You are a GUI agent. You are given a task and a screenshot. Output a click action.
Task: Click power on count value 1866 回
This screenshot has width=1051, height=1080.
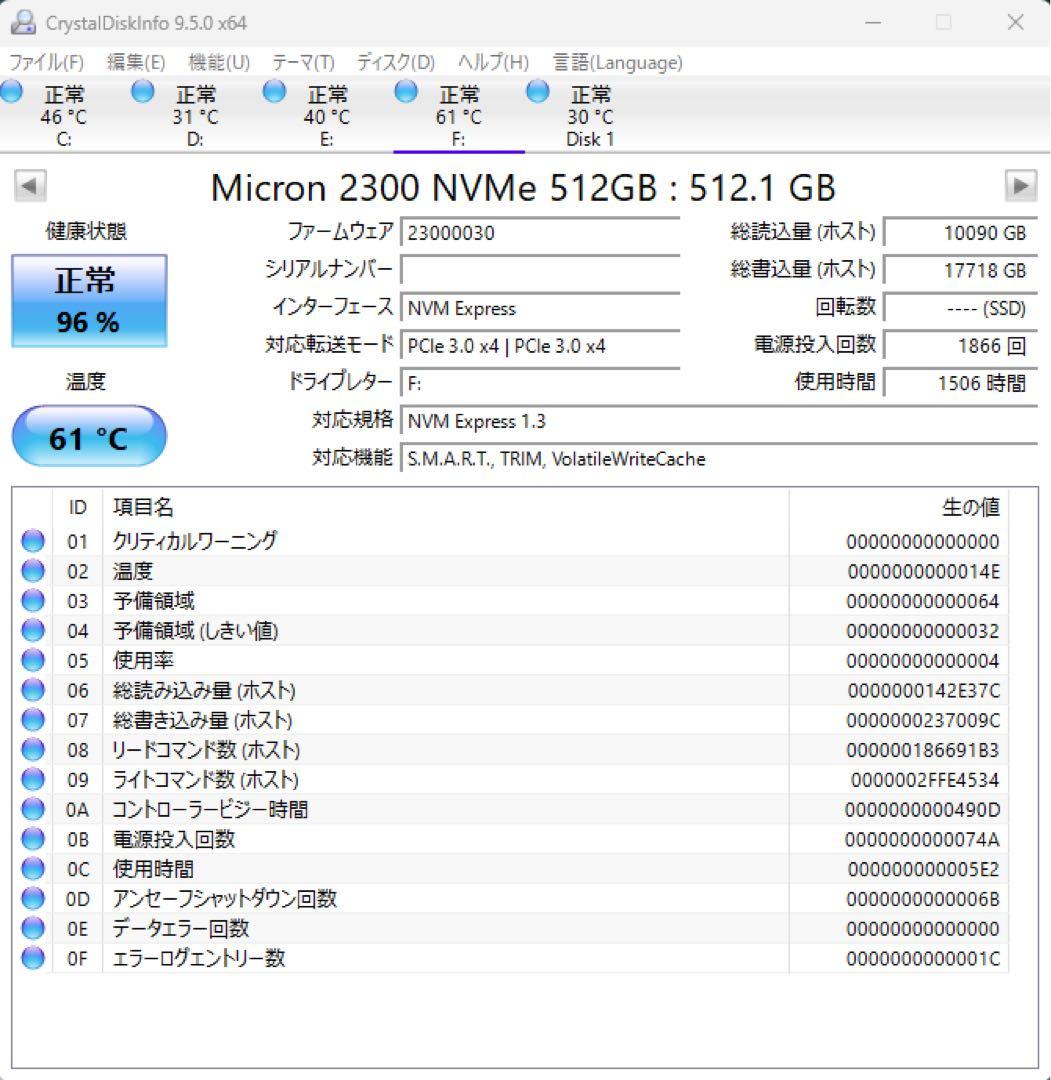click(x=961, y=345)
